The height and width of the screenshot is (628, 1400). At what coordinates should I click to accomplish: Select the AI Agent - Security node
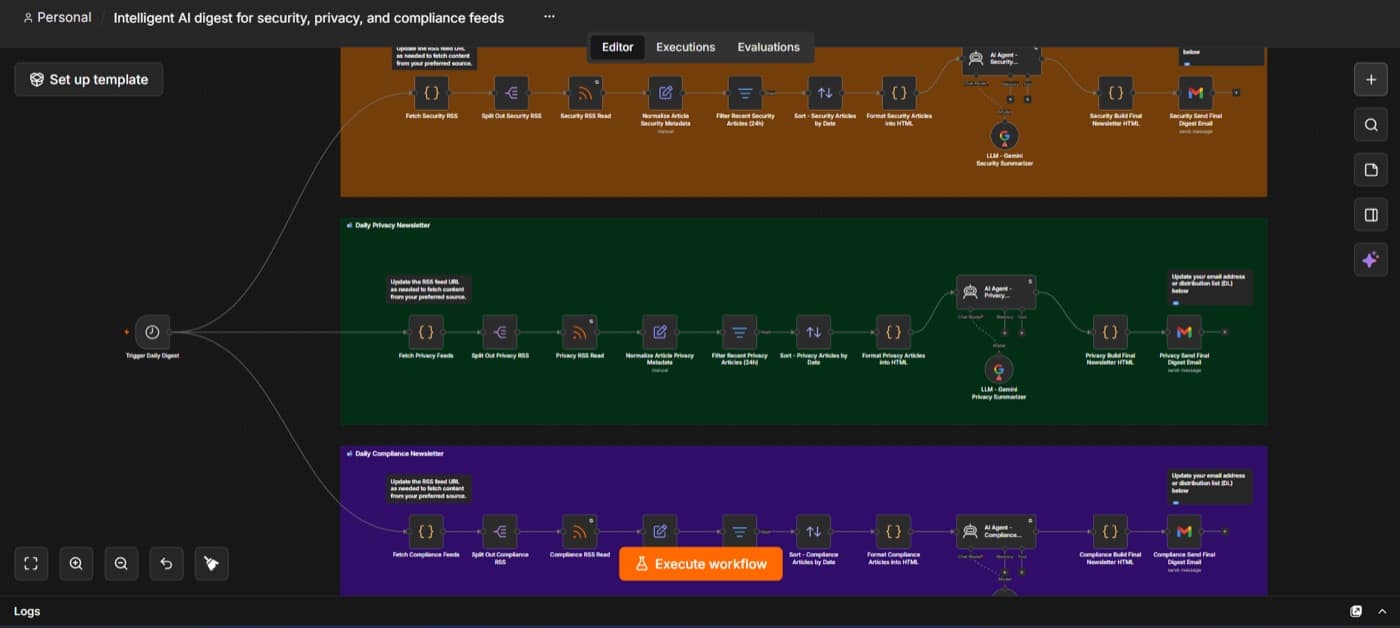[1001, 60]
